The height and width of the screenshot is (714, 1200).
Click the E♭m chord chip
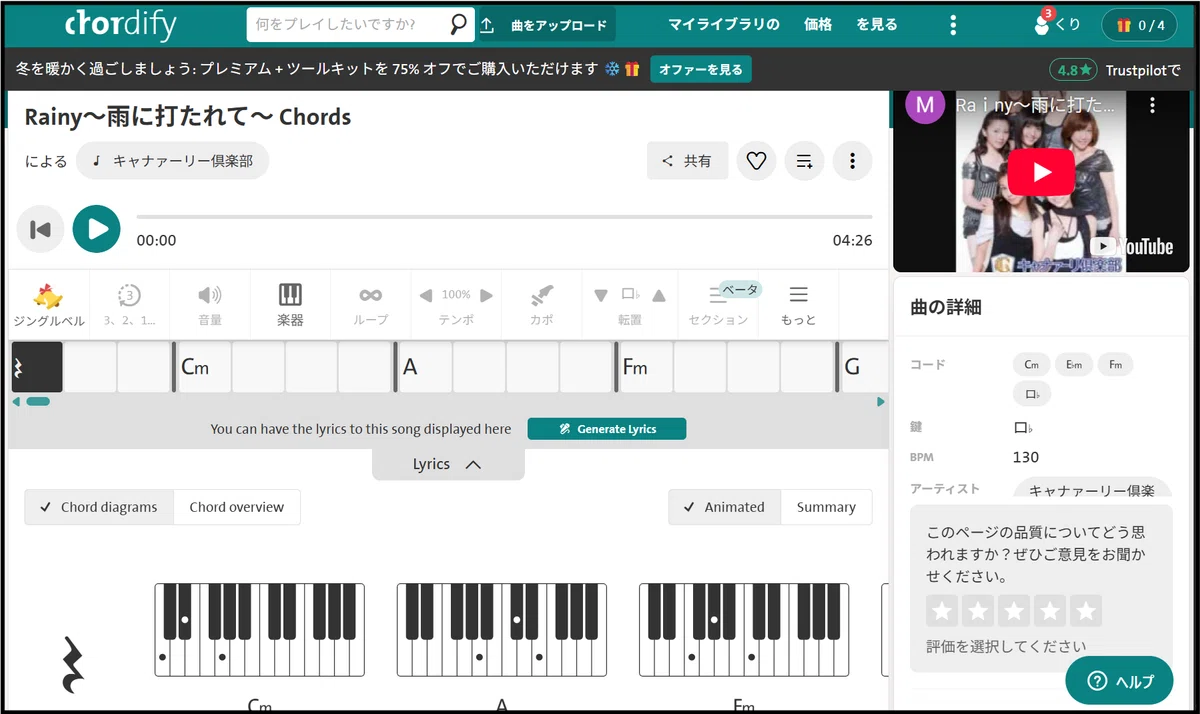tap(1074, 365)
